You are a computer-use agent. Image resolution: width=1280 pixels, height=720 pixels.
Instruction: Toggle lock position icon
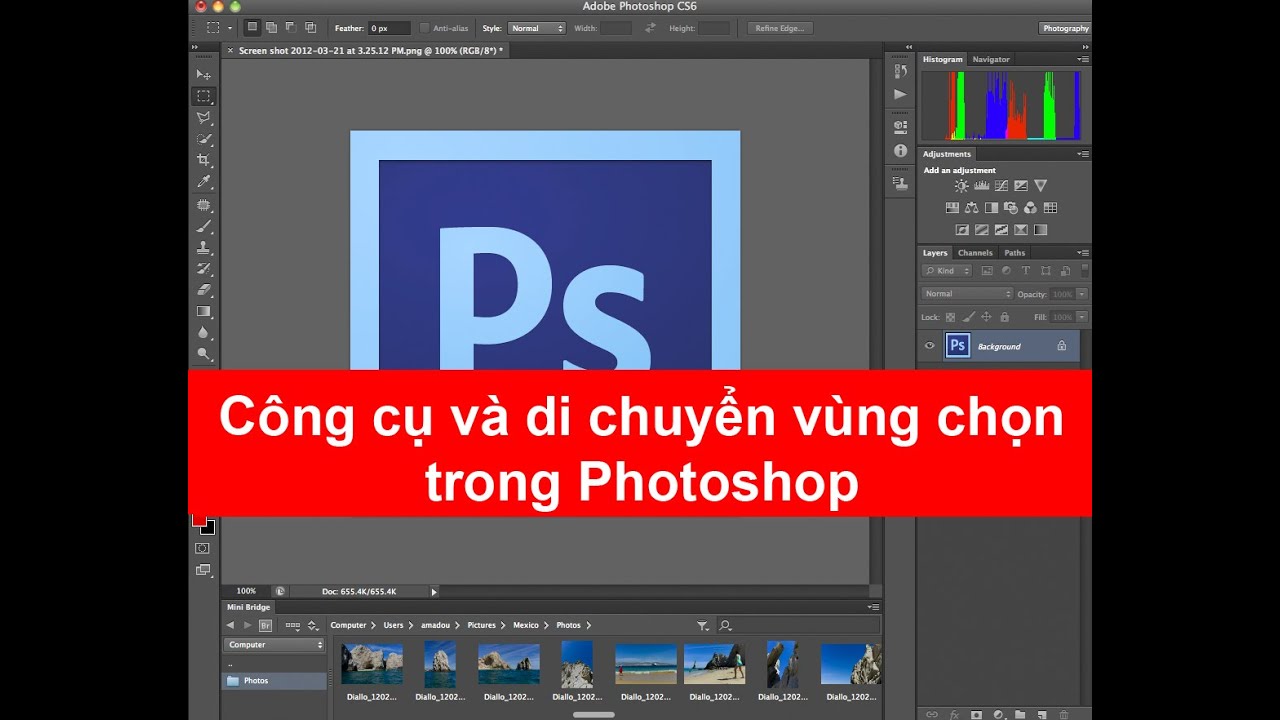tap(986, 317)
